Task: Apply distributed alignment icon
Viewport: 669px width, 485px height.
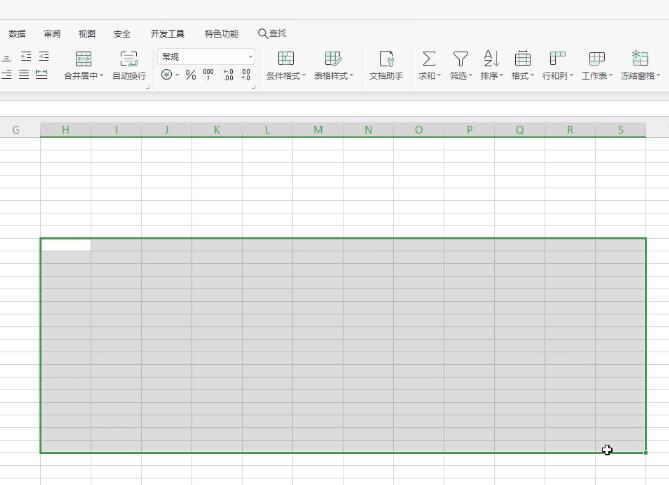Action: click(41, 75)
